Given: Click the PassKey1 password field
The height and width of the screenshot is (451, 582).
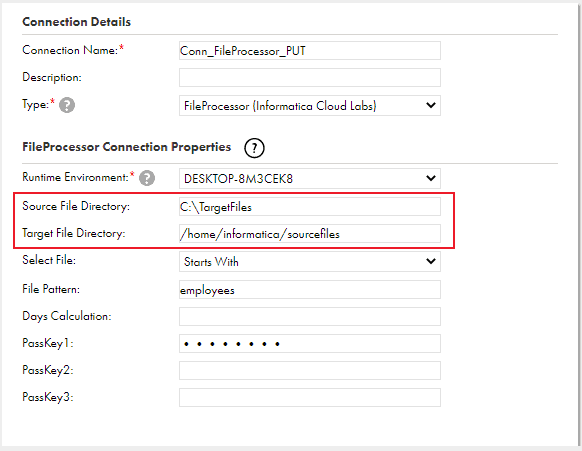Looking at the screenshot, I should pos(310,344).
